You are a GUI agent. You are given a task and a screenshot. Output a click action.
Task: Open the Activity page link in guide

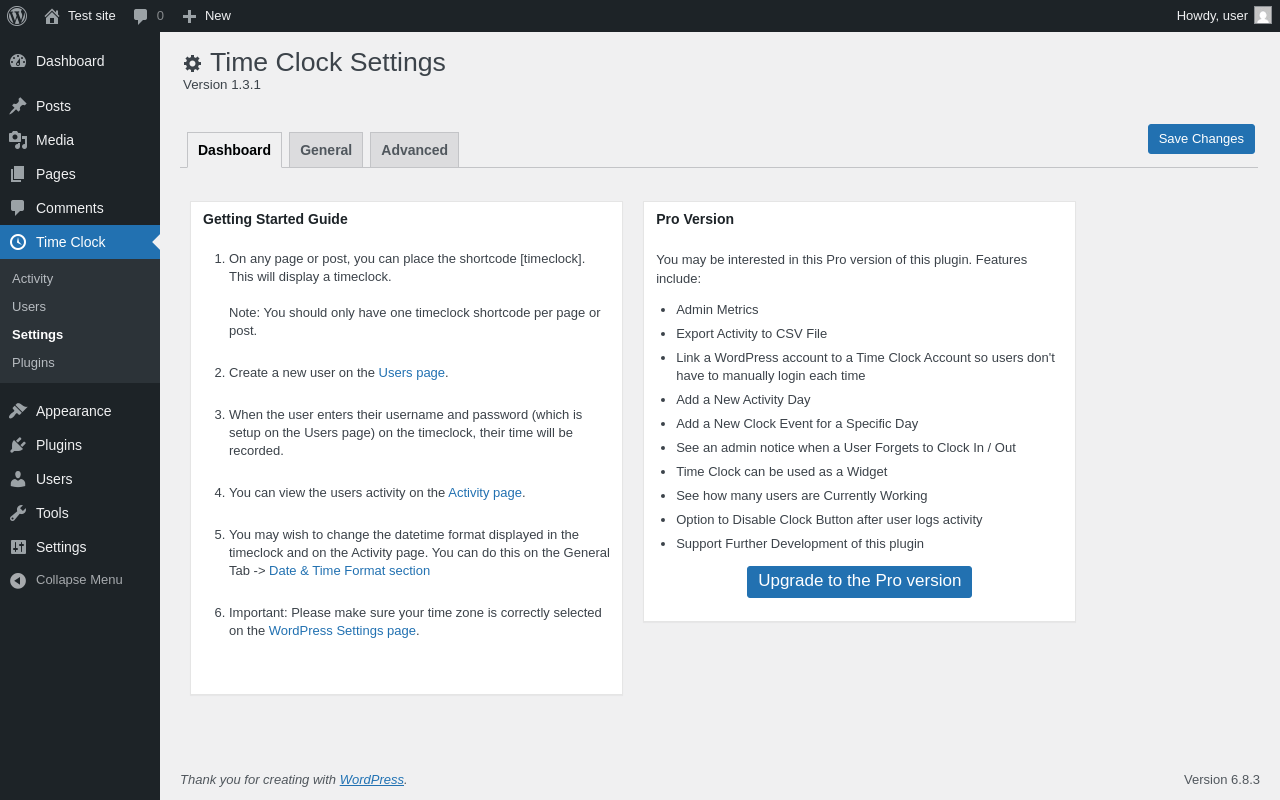pyautogui.click(x=485, y=493)
